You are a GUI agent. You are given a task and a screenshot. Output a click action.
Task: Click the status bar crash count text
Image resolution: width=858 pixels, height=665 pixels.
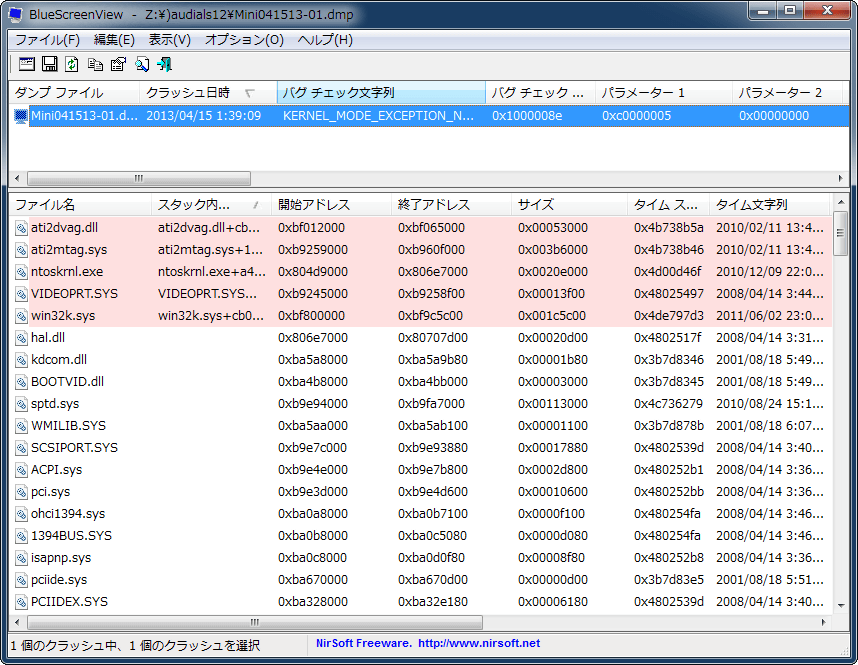click(x=135, y=646)
